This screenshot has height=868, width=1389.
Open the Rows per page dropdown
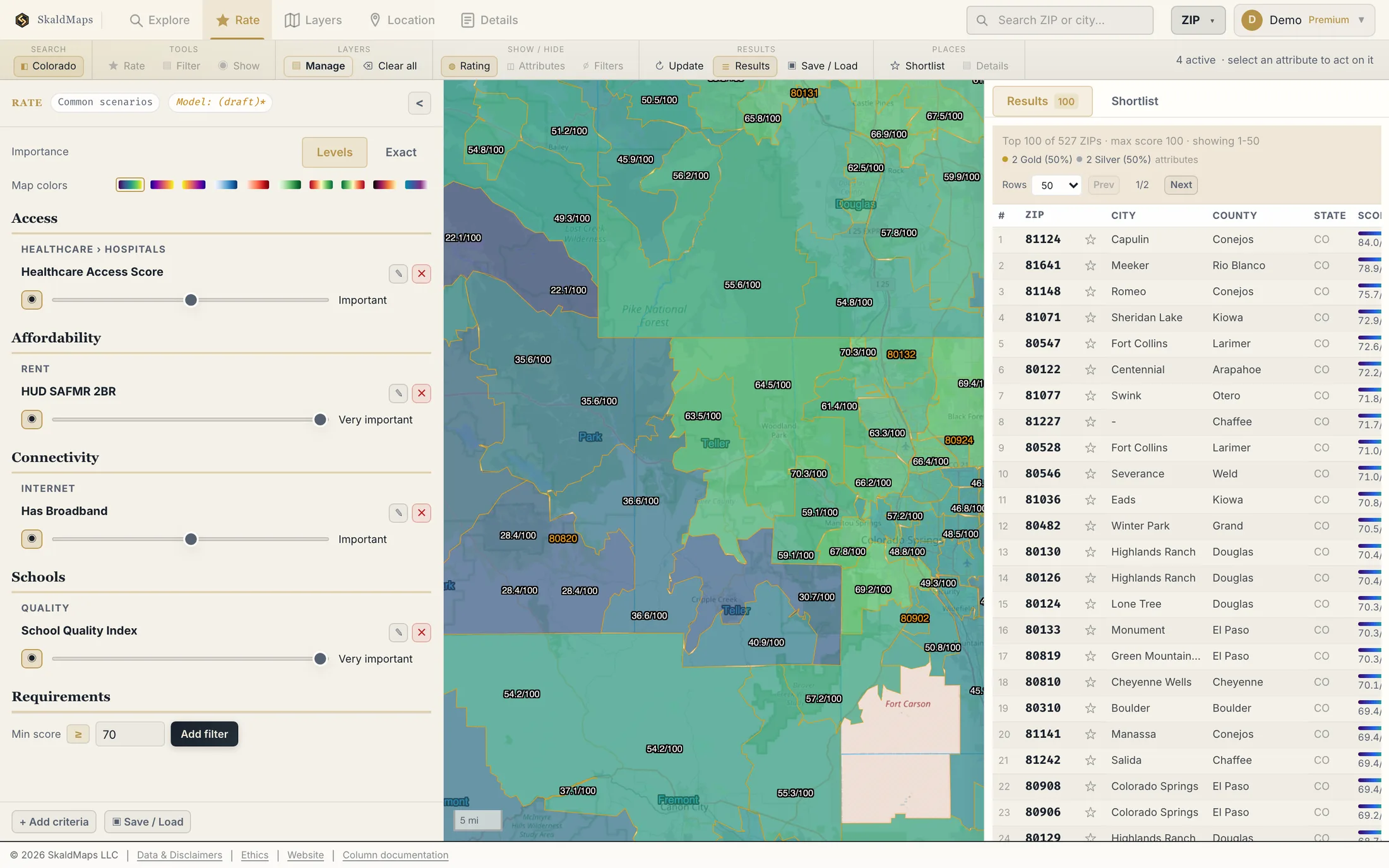pos(1056,185)
